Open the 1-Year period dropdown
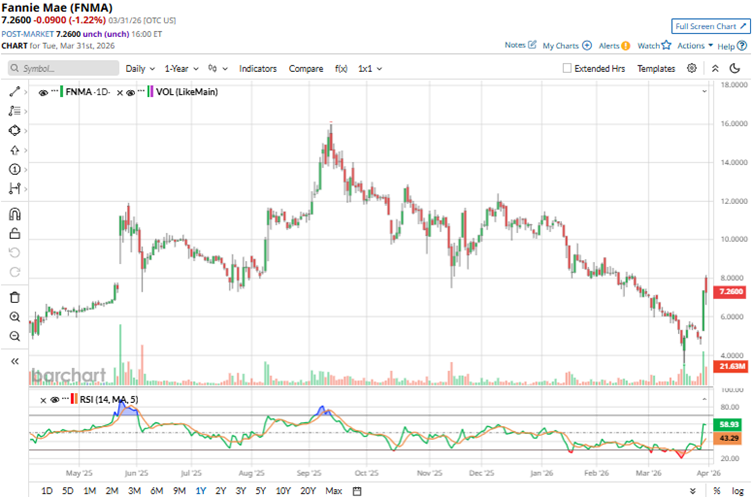752x497 pixels. pyautogui.click(x=182, y=69)
